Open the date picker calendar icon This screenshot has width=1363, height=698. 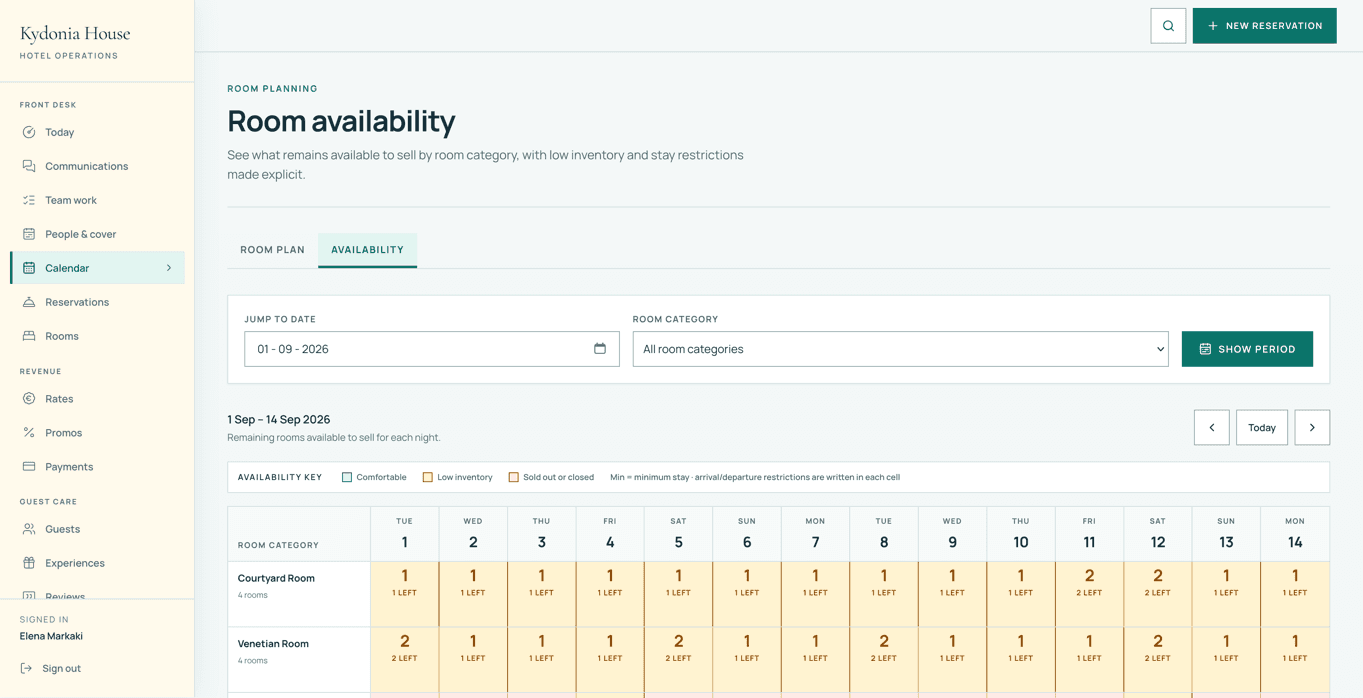[600, 348]
